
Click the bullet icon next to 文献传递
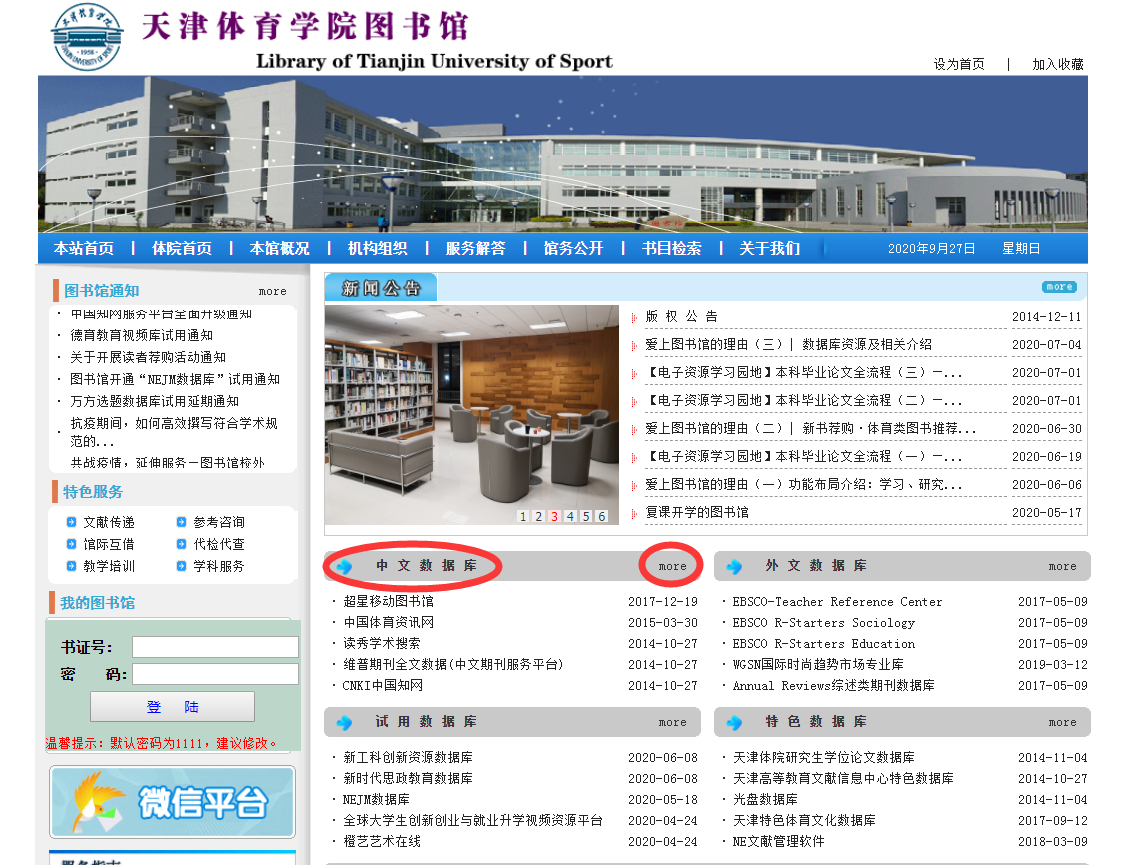[x=71, y=522]
